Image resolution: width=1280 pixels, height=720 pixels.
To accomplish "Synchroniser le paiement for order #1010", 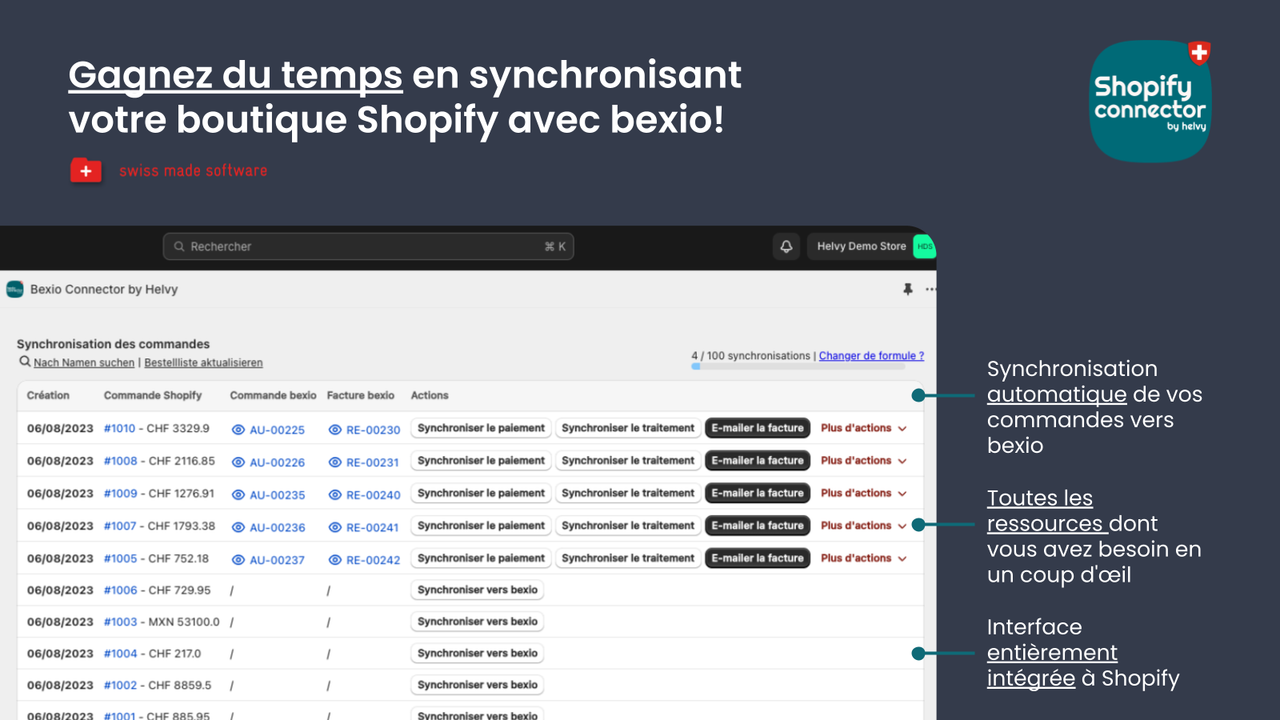I will (x=481, y=428).
